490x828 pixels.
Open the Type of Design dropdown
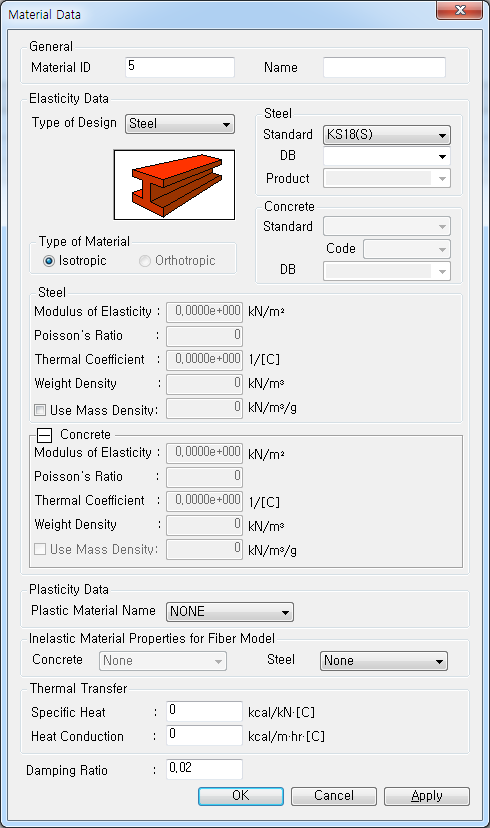pyautogui.click(x=180, y=124)
